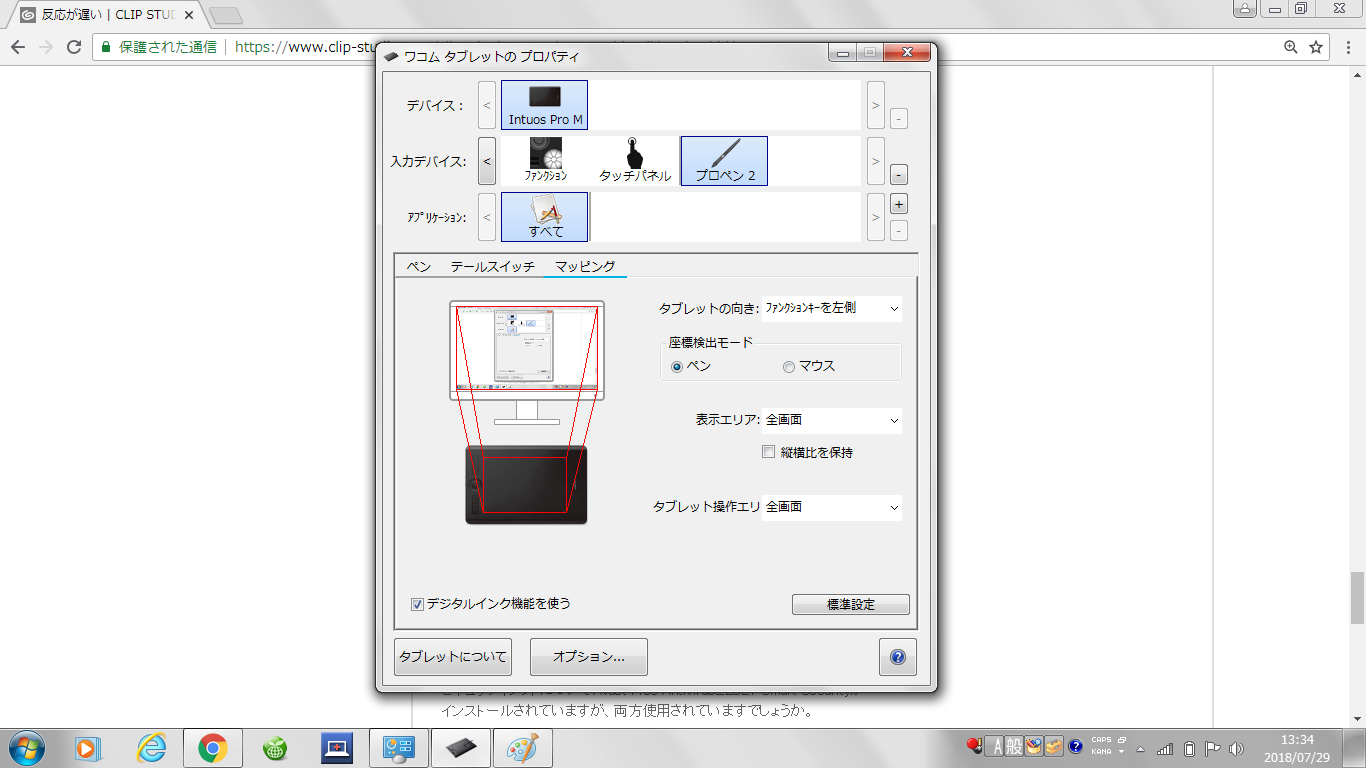
Task: Open the network signal tray icon
Action: tap(1165, 748)
